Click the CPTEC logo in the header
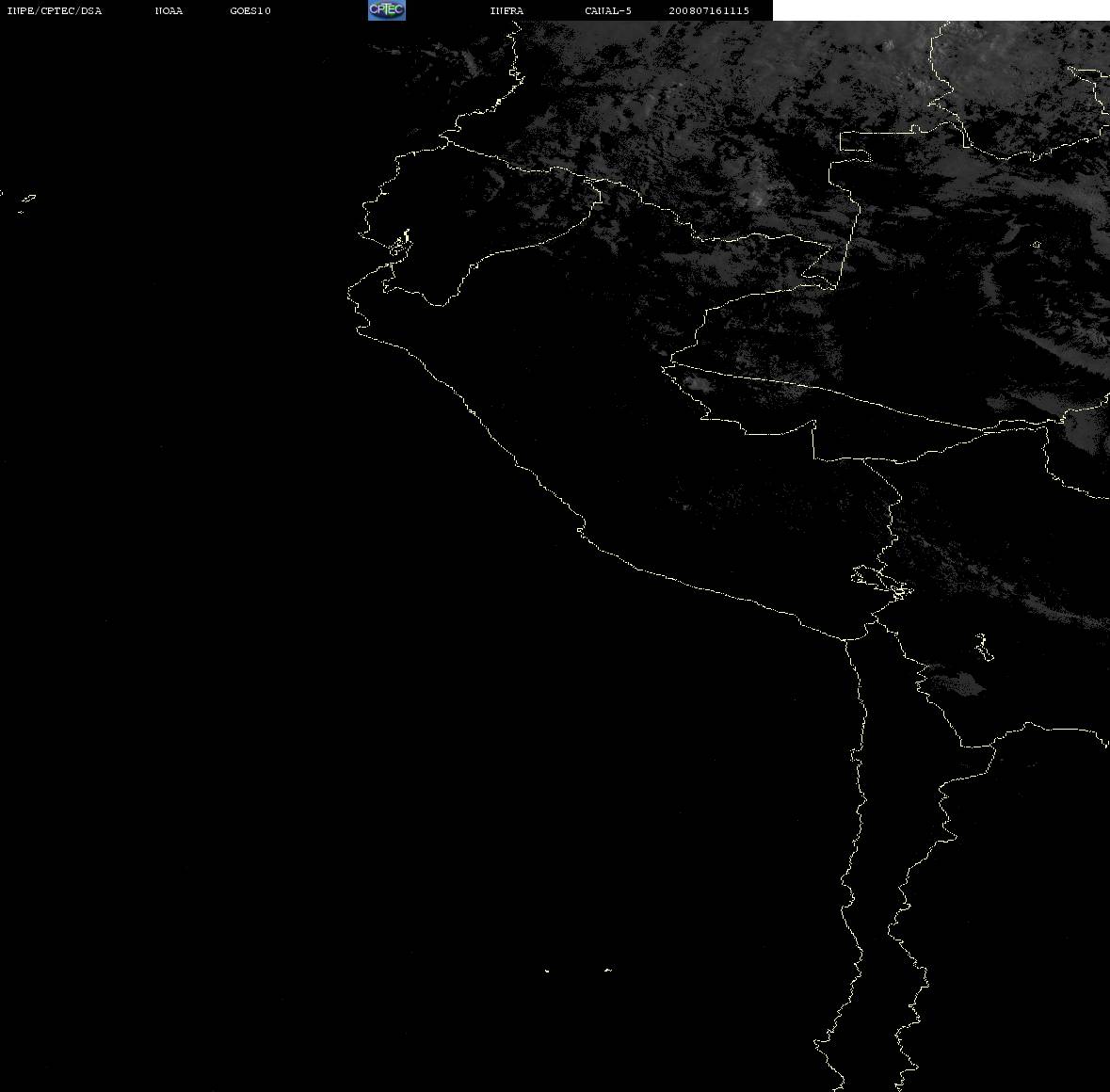The width and height of the screenshot is (1110, 1092). [x=387, y=10]
